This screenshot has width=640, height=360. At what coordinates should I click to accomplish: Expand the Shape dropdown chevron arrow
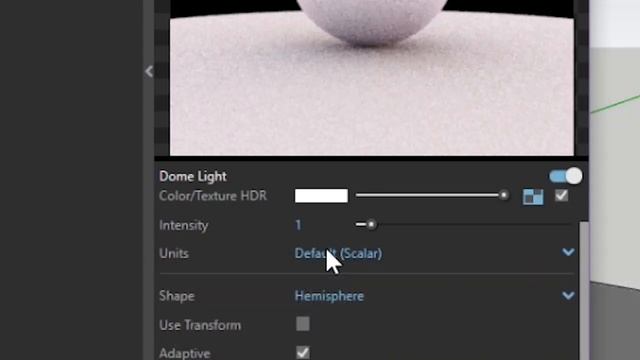568,295
